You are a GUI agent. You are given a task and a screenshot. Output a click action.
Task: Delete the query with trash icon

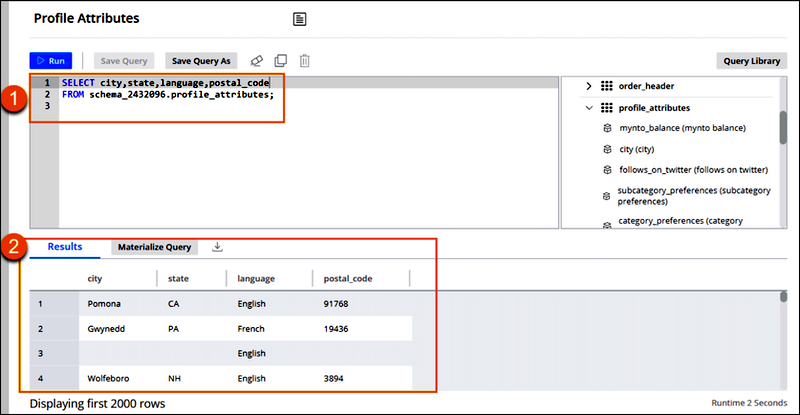305,61
